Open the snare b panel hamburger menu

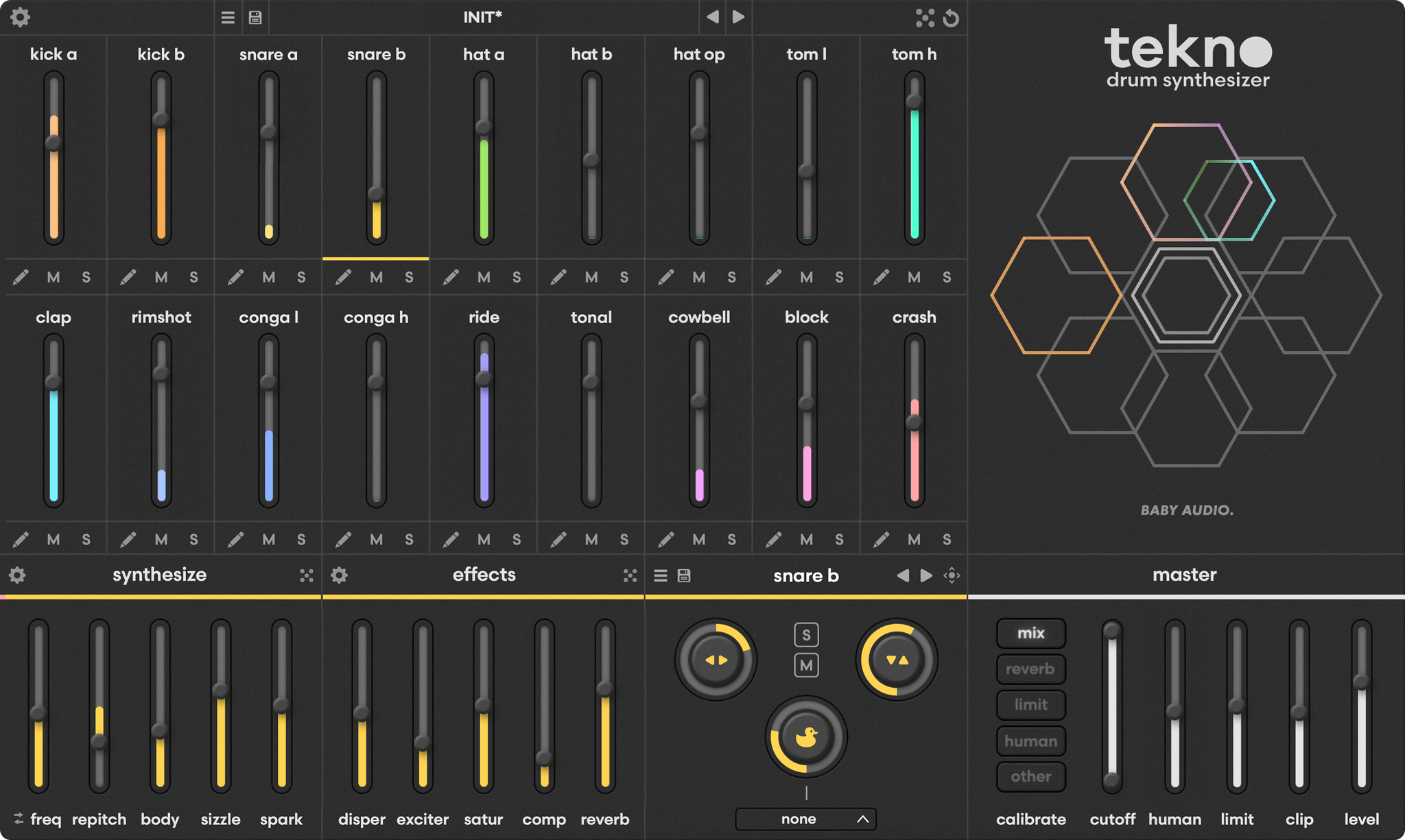[660, 575]
